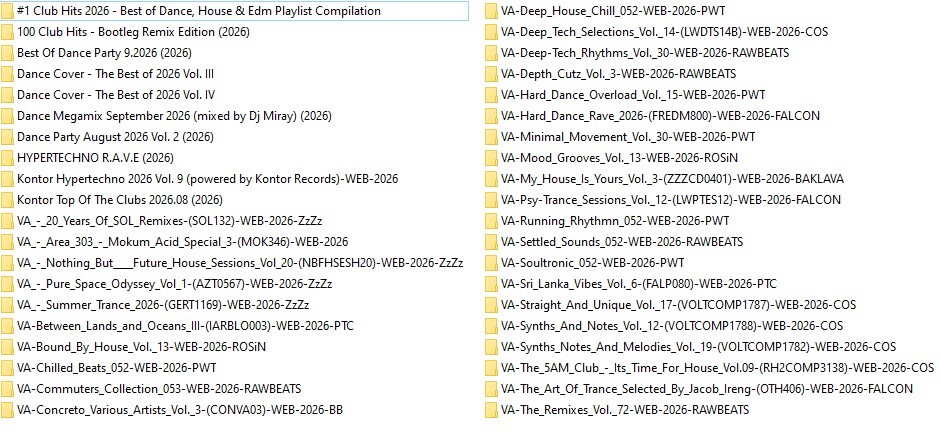Select 'Kontor Top Of The Clubs 2026.08' name
The width and height of the screenshot is (941, 438).
[x=119, y=200]
